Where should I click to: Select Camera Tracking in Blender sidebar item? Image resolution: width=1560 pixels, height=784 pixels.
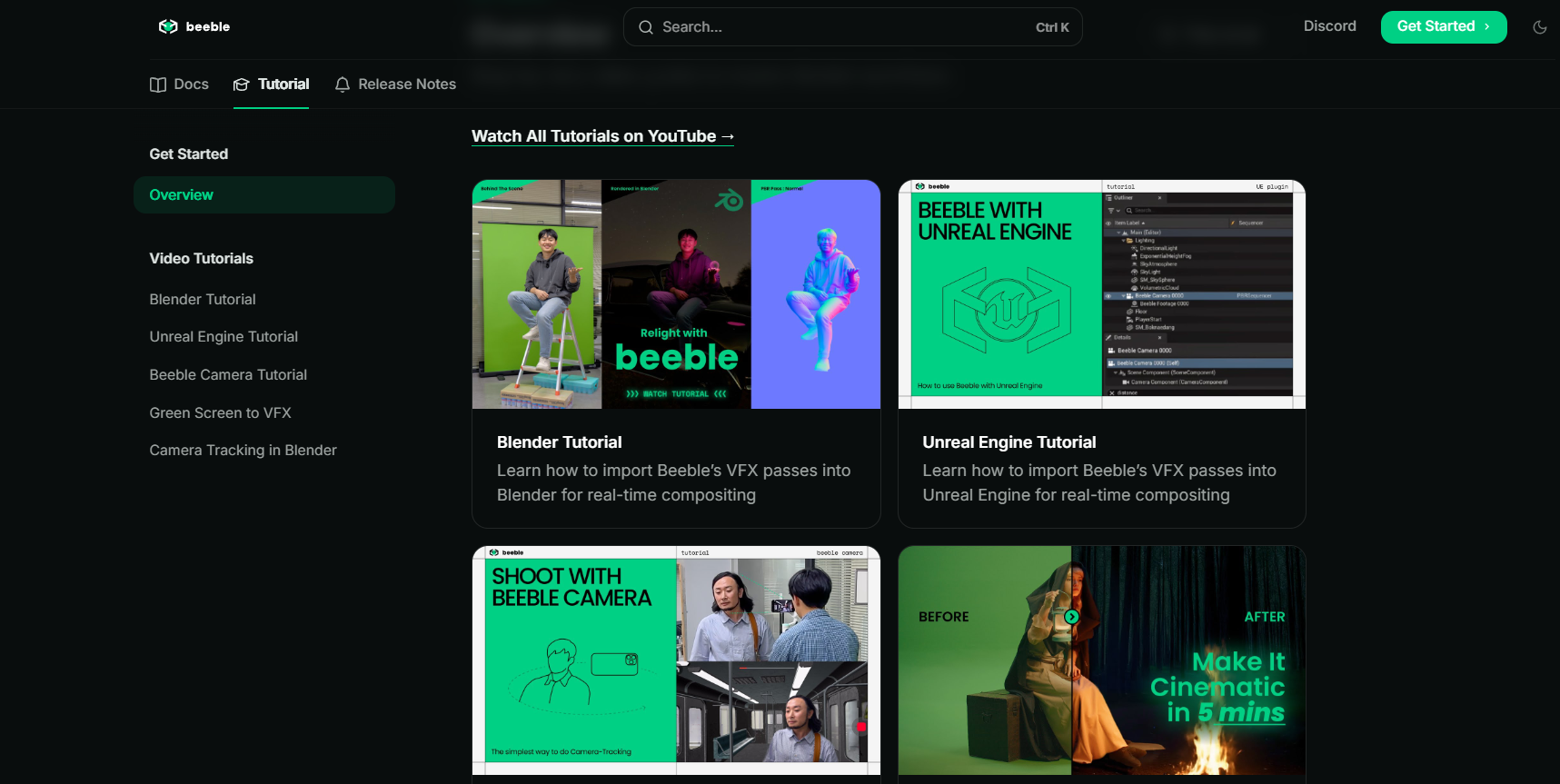(243, 451)
